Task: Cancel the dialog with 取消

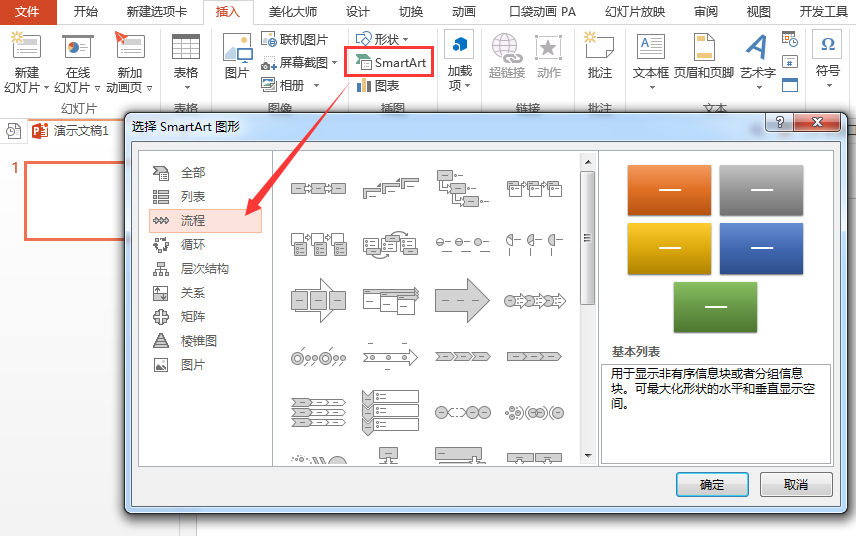Action: (796, 484)
